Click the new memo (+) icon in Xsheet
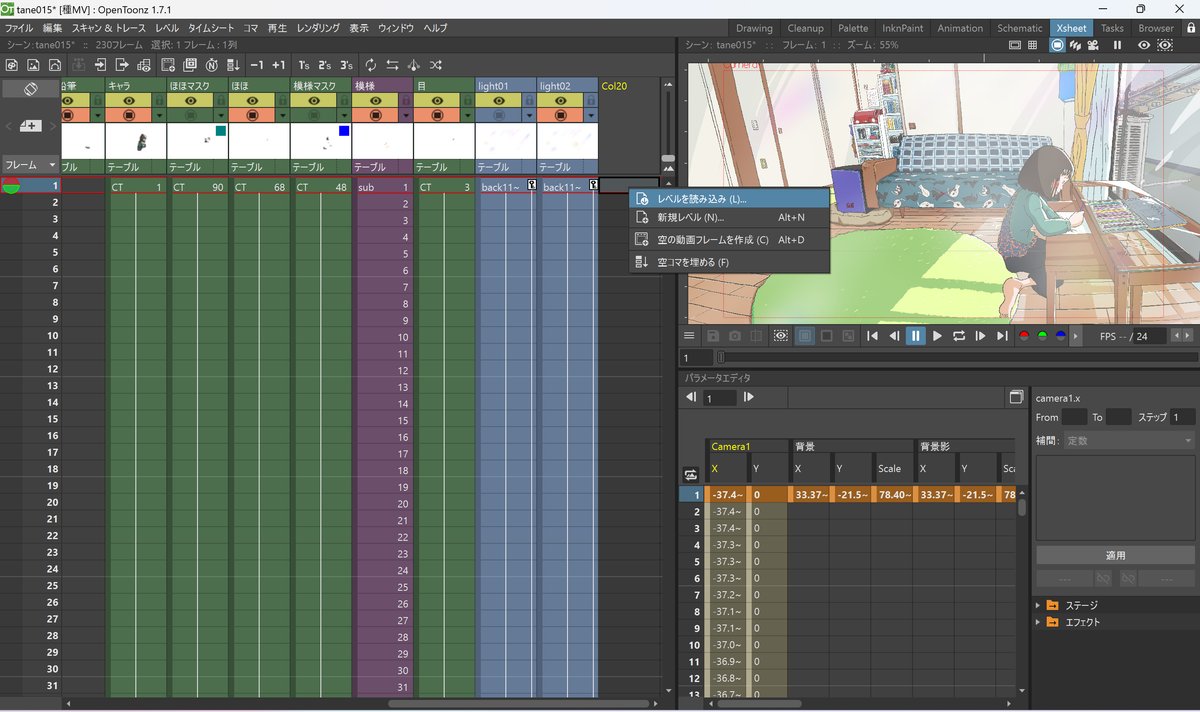 tap(30, 126)
